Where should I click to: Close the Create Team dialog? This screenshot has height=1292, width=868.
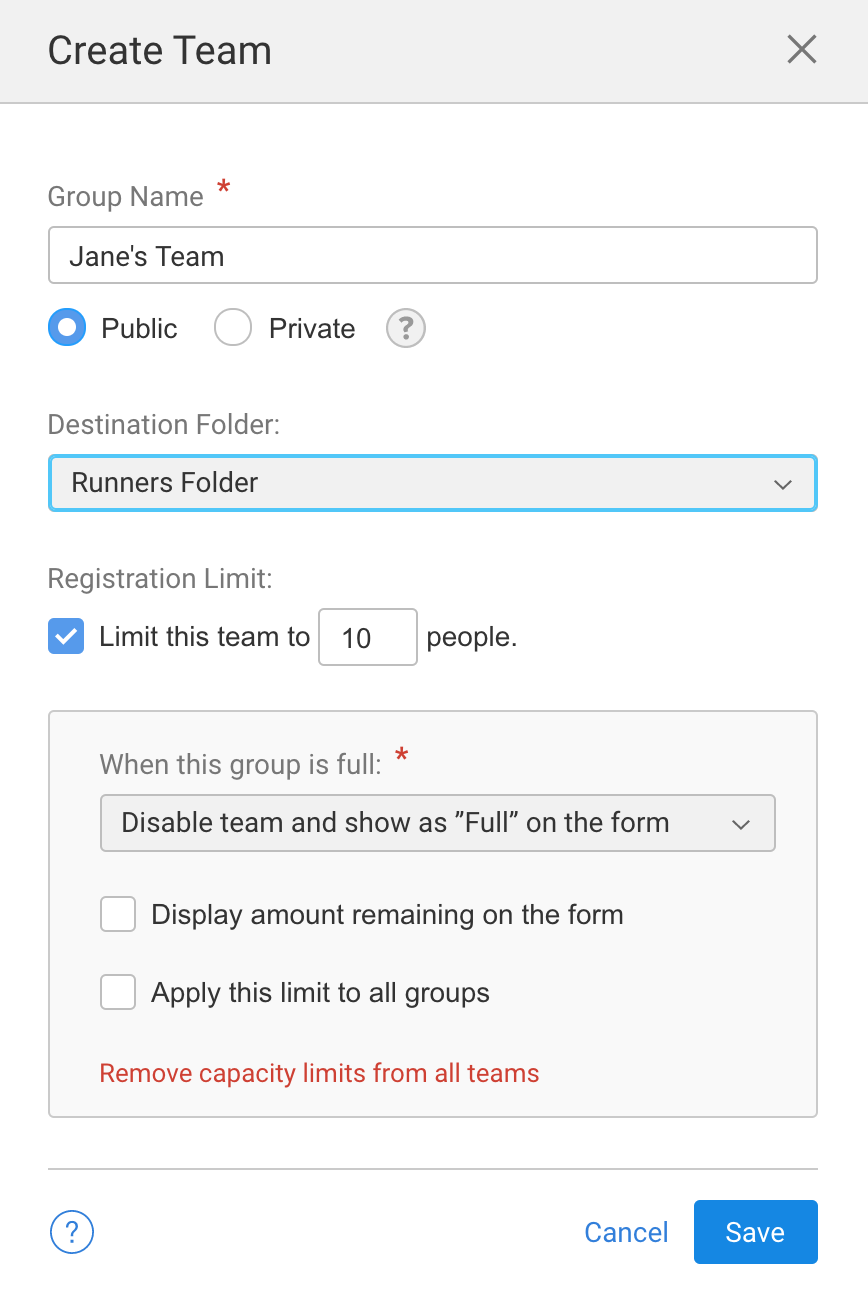click(802, 50)
